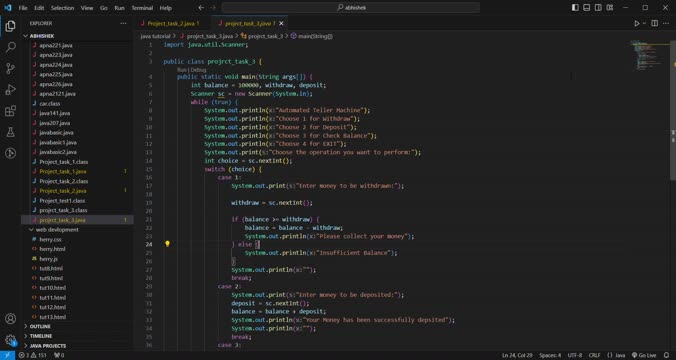
Task: Open apna221.java file
Action: coord(56,45)
